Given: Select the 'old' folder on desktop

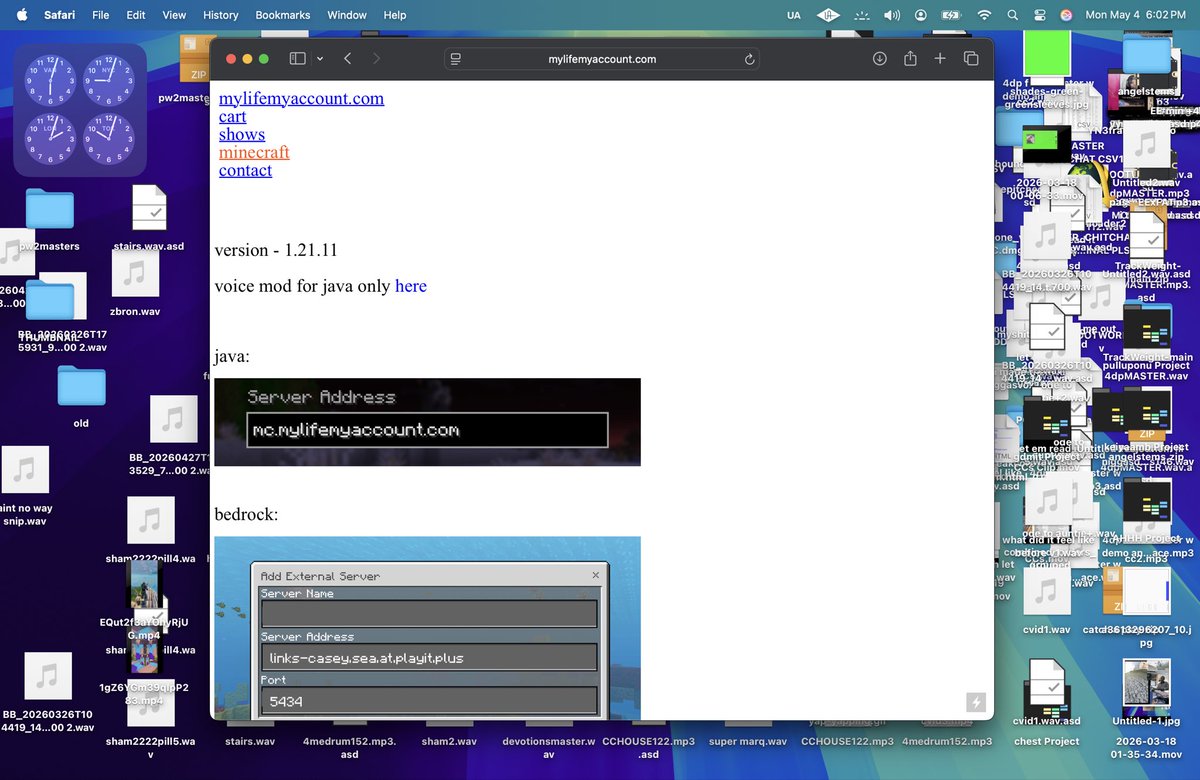Looking at the screenshot, I should click(81, 386).
